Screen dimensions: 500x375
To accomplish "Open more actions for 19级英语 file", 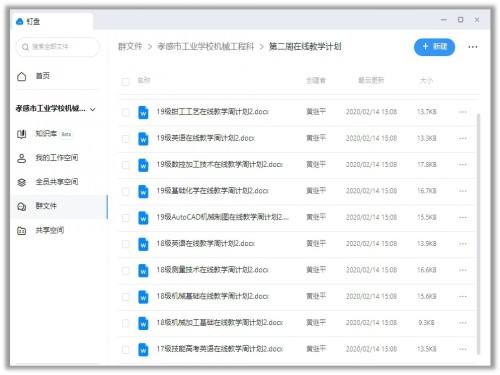I will (463, 138).
